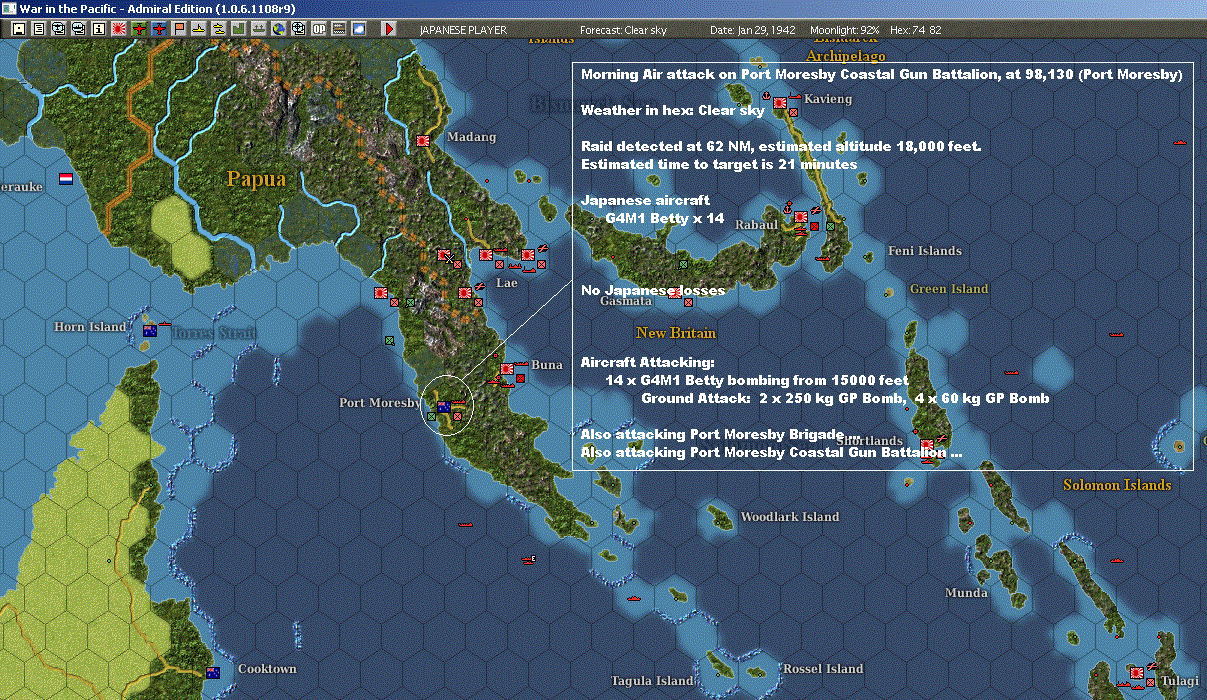The height and width of the screenshot is (700, 1207).
Task: Click the 'Munda' map label
Action: click(966, 593)
